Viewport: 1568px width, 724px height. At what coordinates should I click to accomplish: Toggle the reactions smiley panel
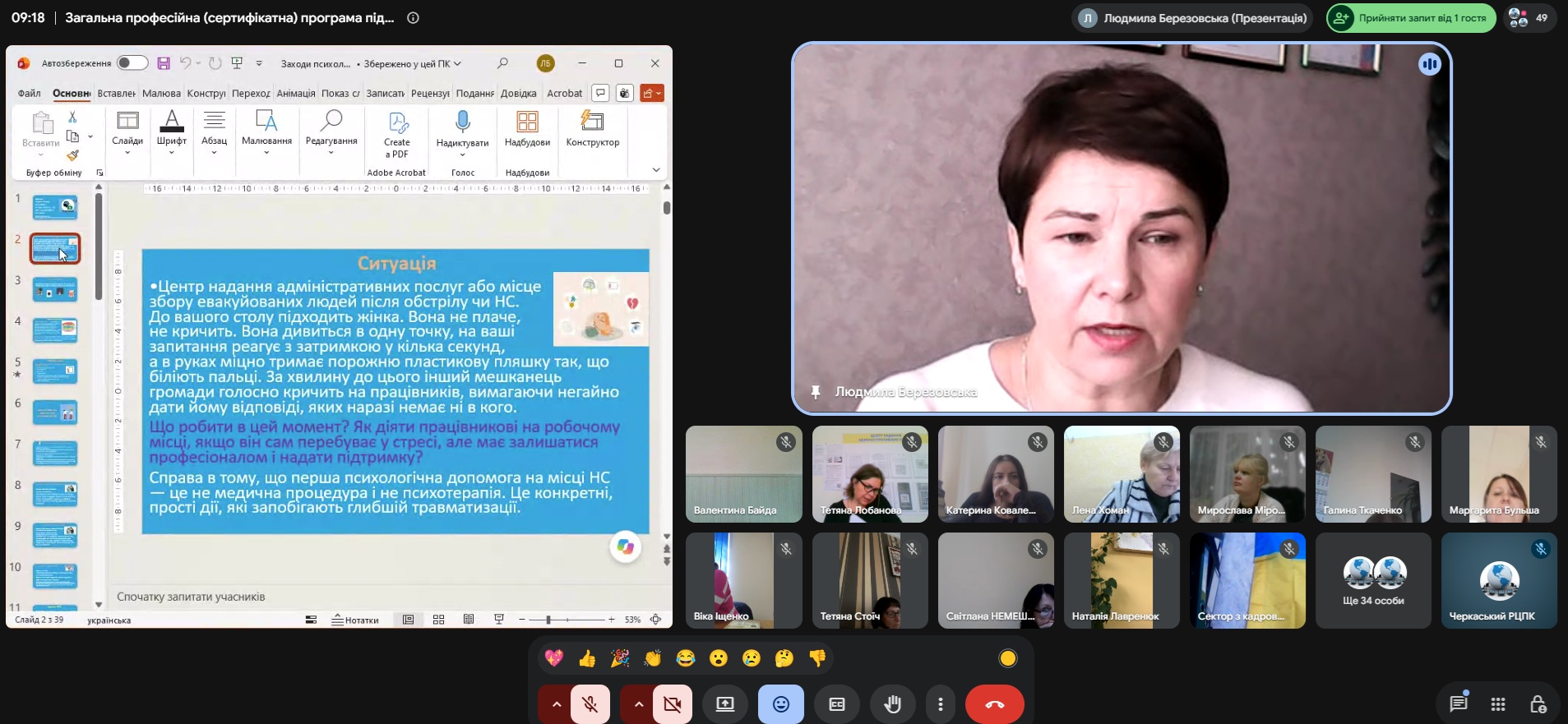coord(781,704)
